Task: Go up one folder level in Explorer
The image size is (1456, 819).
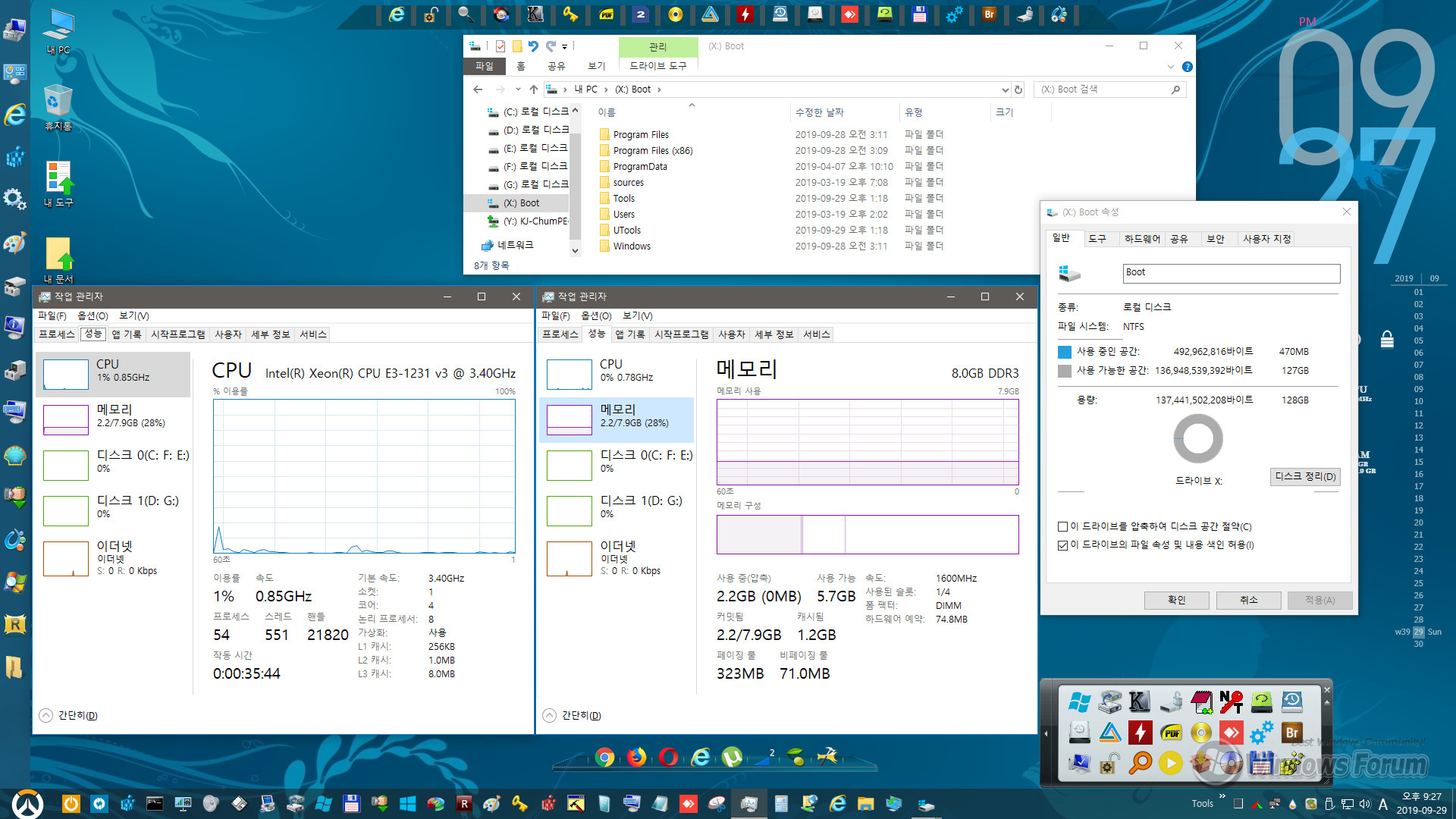Action: coord(534,89)
